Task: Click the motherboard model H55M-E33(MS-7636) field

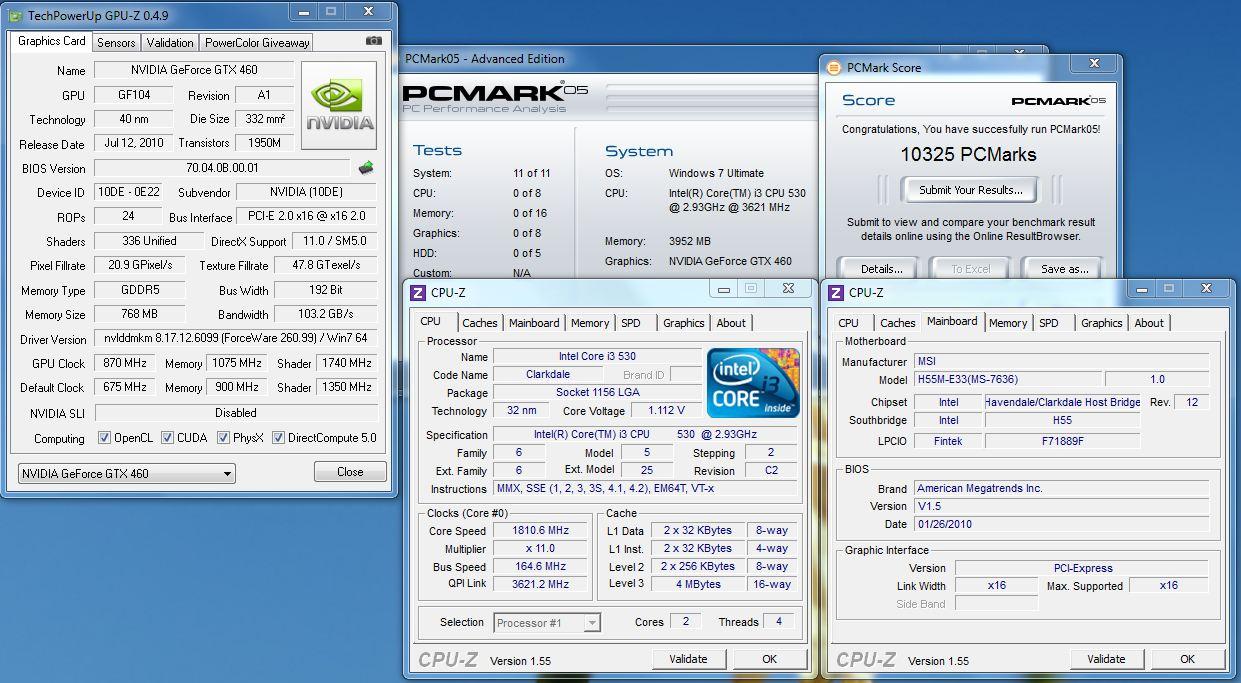Action: [x=1008, y=380]
